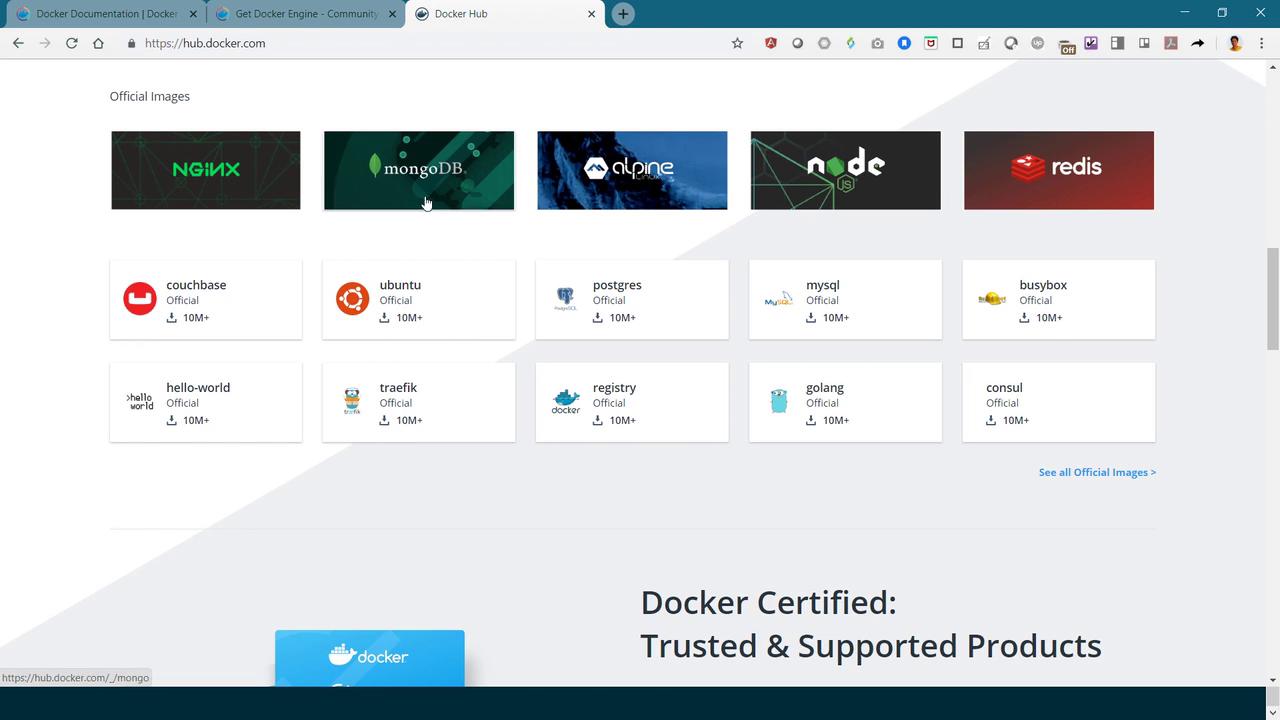Image resolution: width=1280 pixels, height=720 pixels.
Task: Open the mongoDB official image banner
Action: coord(419,170)
